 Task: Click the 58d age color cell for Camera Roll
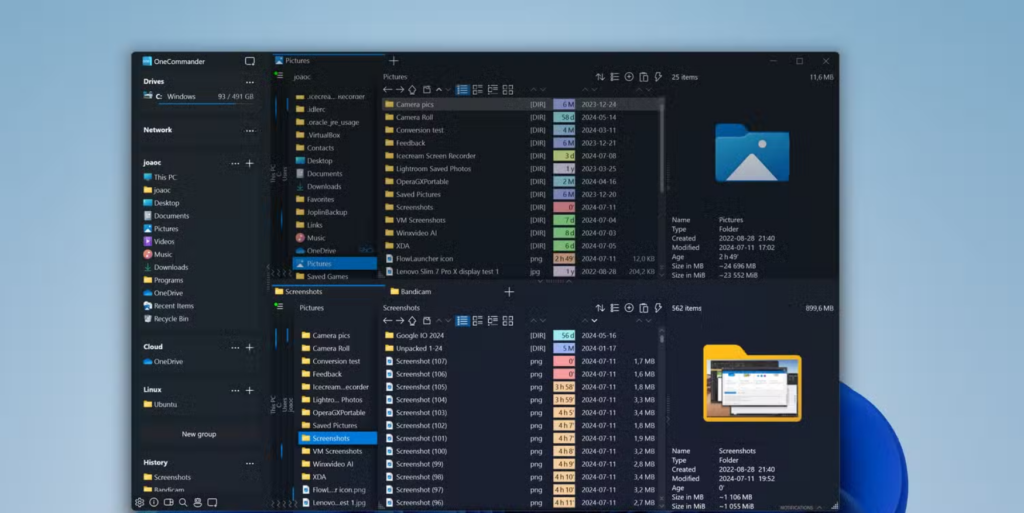(x=564, y=117)
